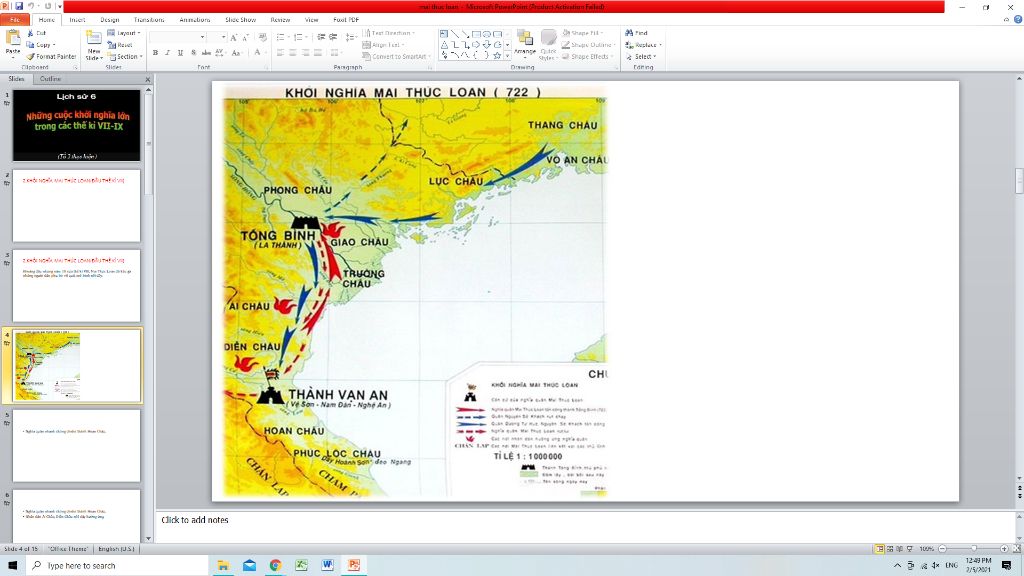Click Convert to SmartArt button
The height and width of the screenshot is (576, 1024).
click(x=394, y=57)
